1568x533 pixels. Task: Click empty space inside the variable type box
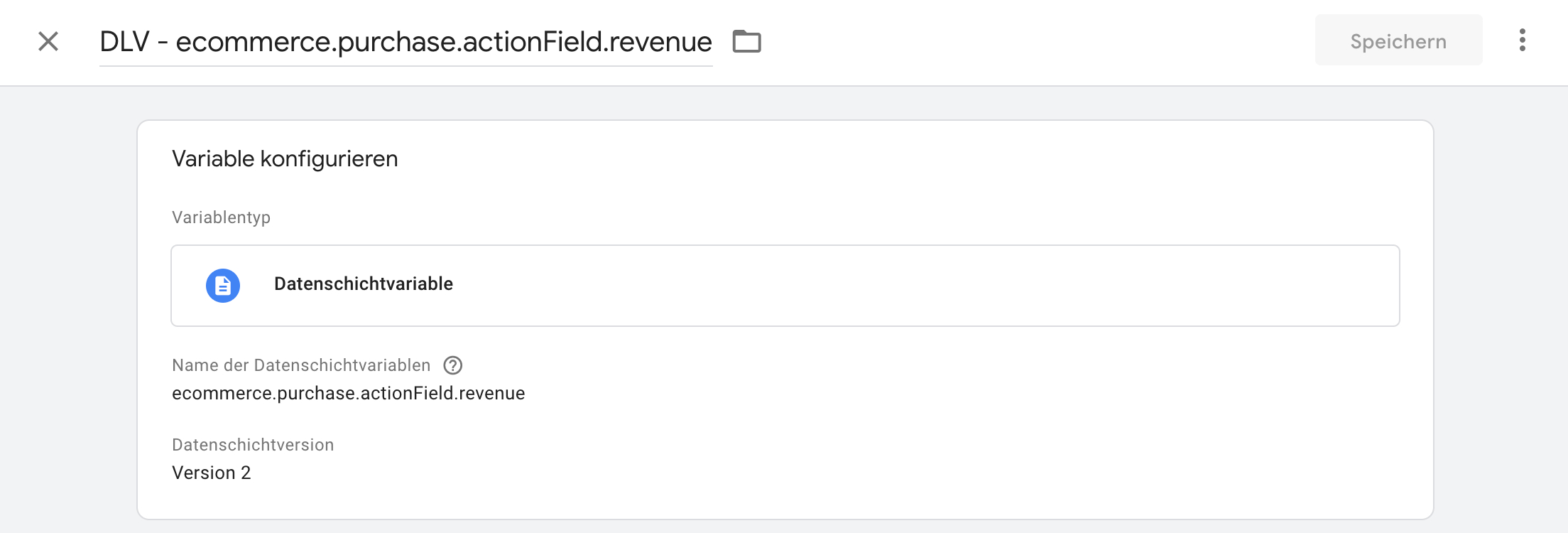pyautogui.click(x=923, y=286)
